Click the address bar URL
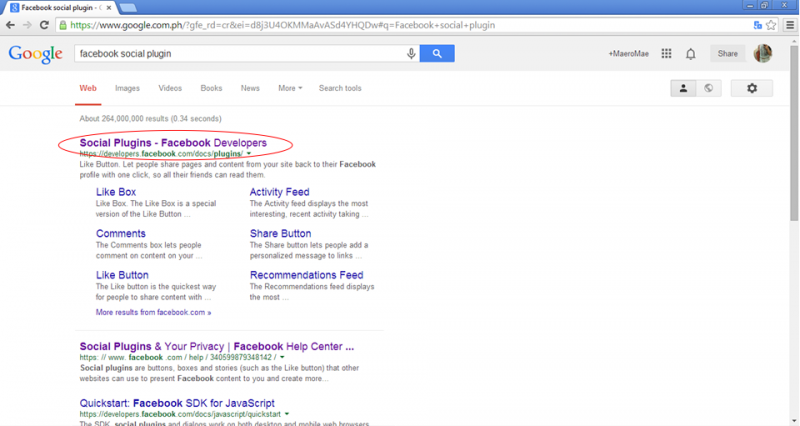 pos(282,25)
